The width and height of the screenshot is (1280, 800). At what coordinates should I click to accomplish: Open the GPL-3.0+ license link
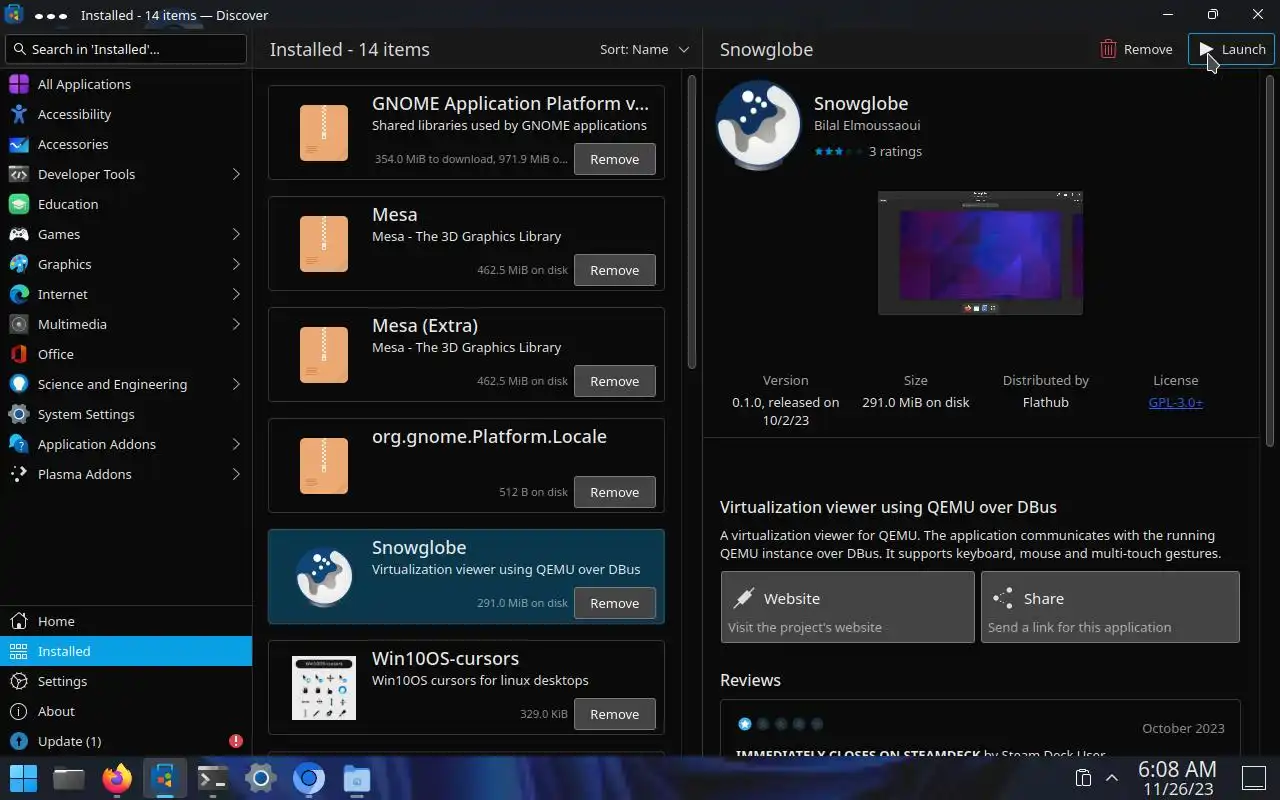point(1175,402)
